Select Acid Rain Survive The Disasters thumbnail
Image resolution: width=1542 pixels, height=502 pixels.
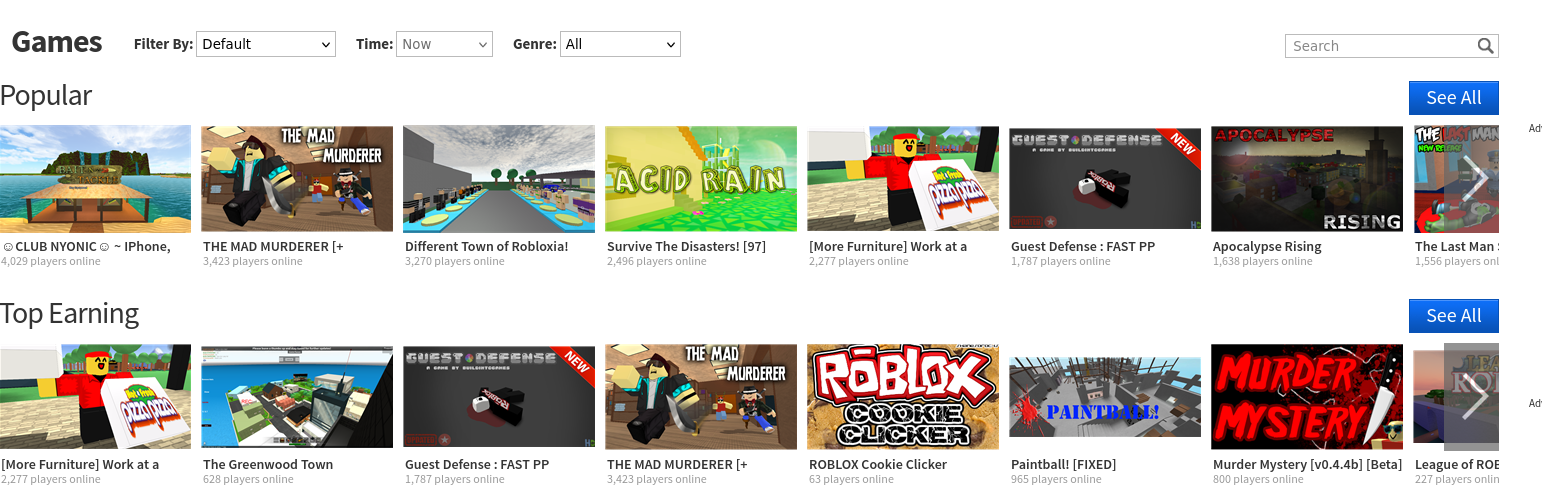[701, 178]
